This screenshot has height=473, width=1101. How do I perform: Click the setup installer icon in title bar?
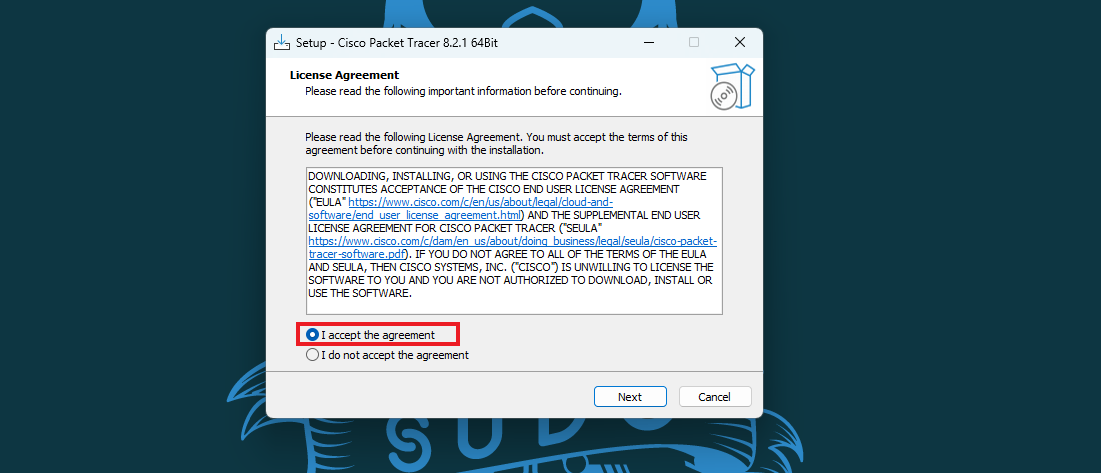[x=282, y=42]
